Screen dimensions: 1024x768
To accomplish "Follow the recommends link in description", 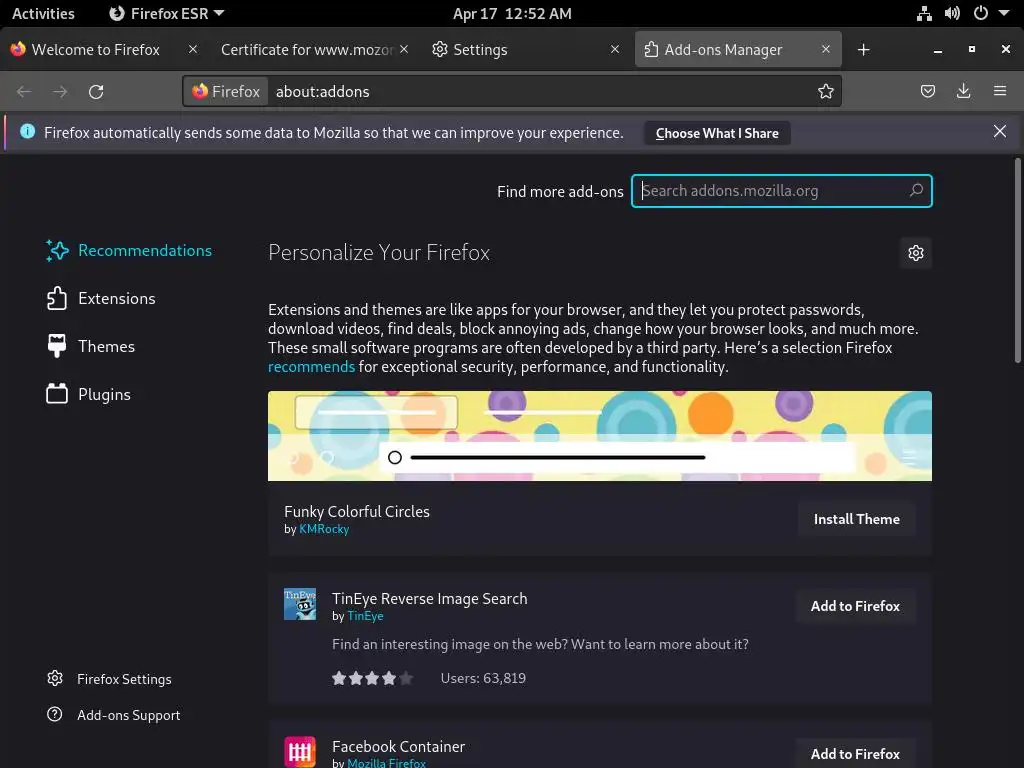I will tap(312, 367).
